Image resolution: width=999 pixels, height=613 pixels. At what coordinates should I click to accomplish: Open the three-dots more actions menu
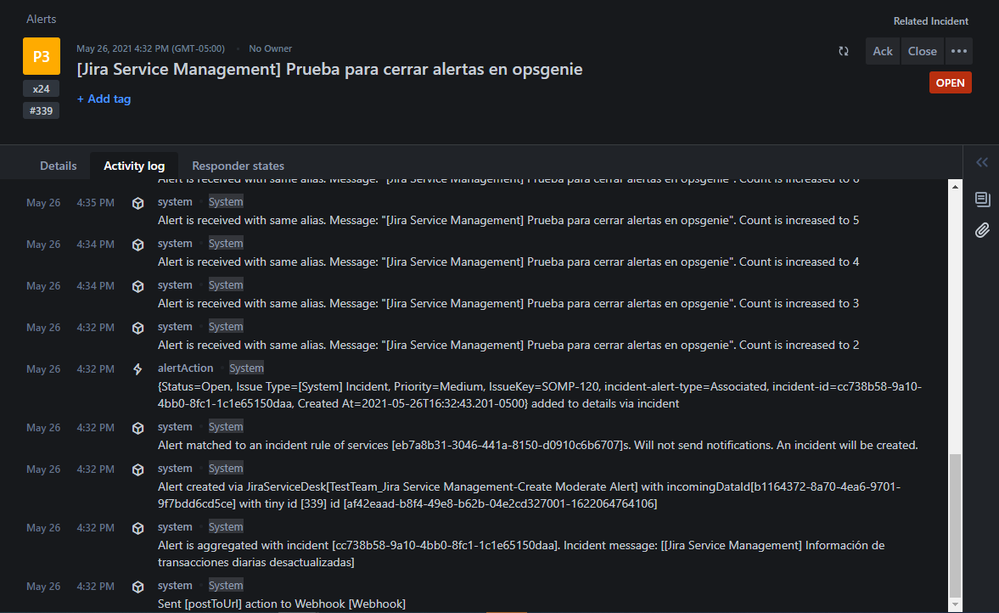959,51
